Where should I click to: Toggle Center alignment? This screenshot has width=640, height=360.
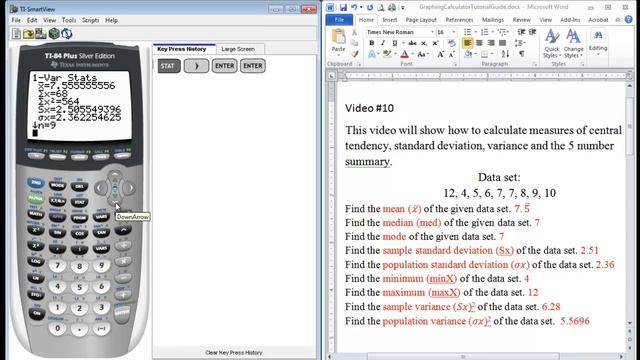coord(479,43)
